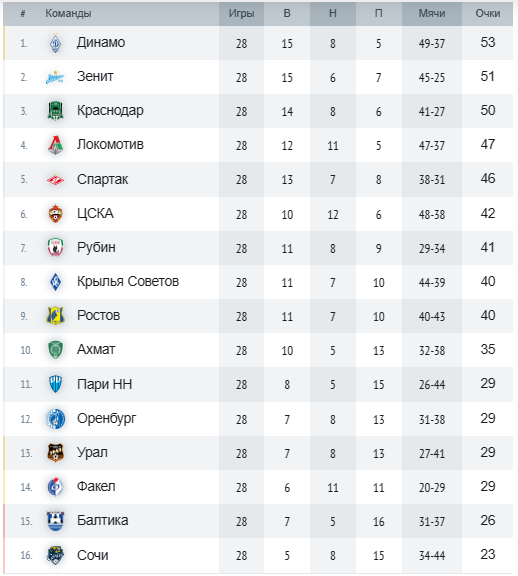Image resolution: width=518 pixels, height=576 pixels.
Task: Open the Пари НН team page
Action: (x=104, y=384)
